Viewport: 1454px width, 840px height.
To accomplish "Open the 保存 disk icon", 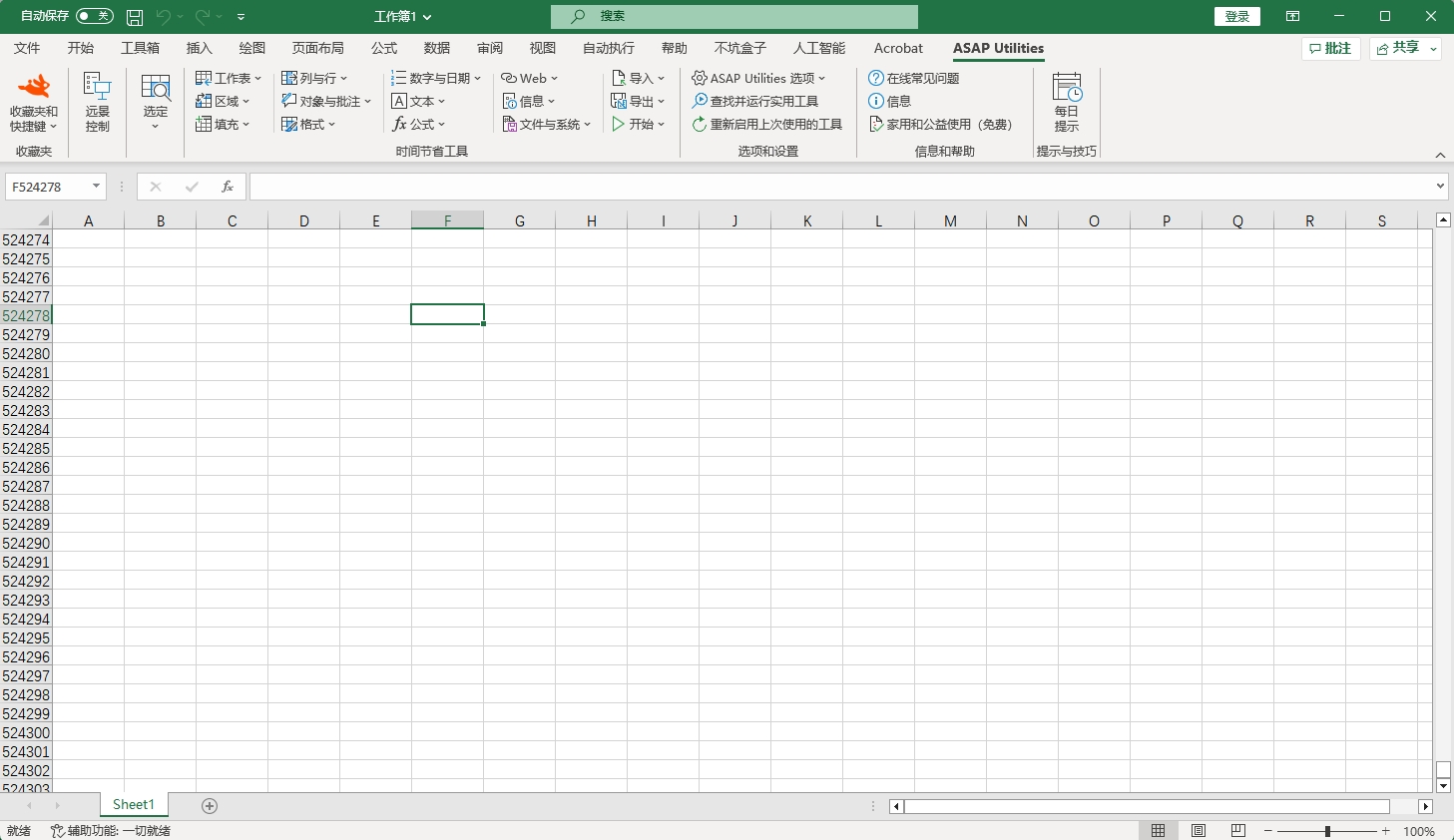I will coord(134,16).
